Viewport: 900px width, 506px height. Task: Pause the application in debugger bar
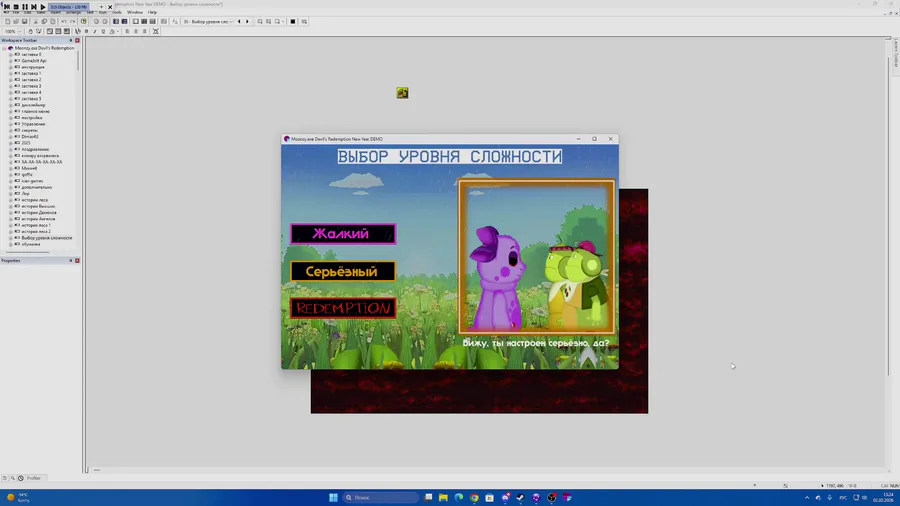click(25, 7)
